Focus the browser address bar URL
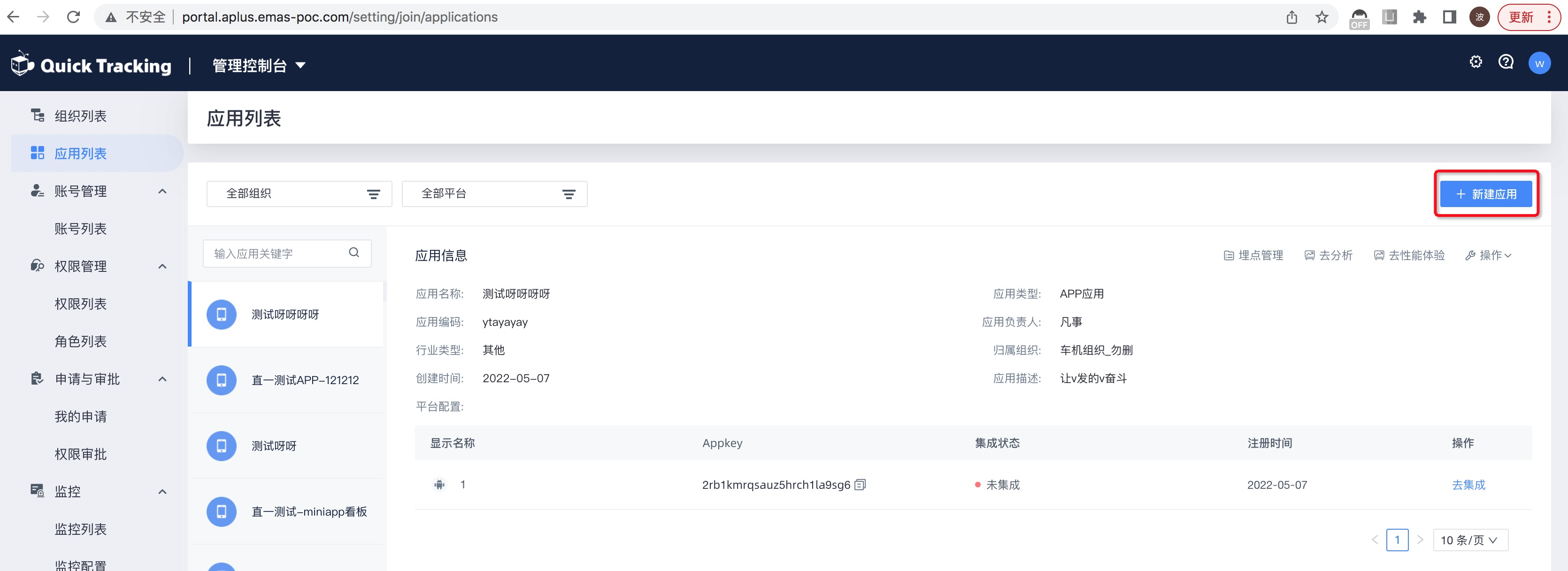The height and width of the screenshot is (571, 1568). click(x=339, y=17)
